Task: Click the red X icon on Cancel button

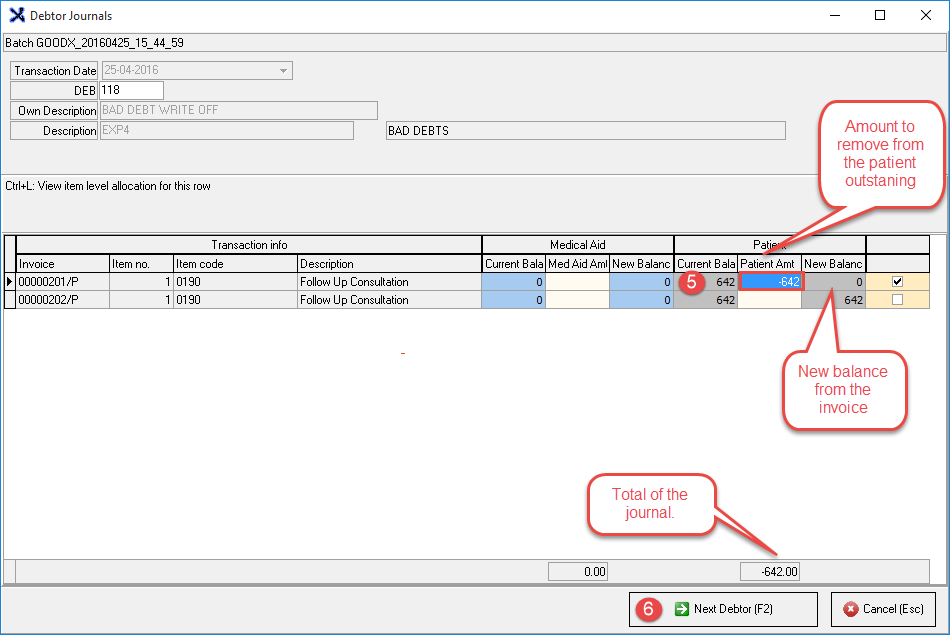Action: [x=851, y=608]
